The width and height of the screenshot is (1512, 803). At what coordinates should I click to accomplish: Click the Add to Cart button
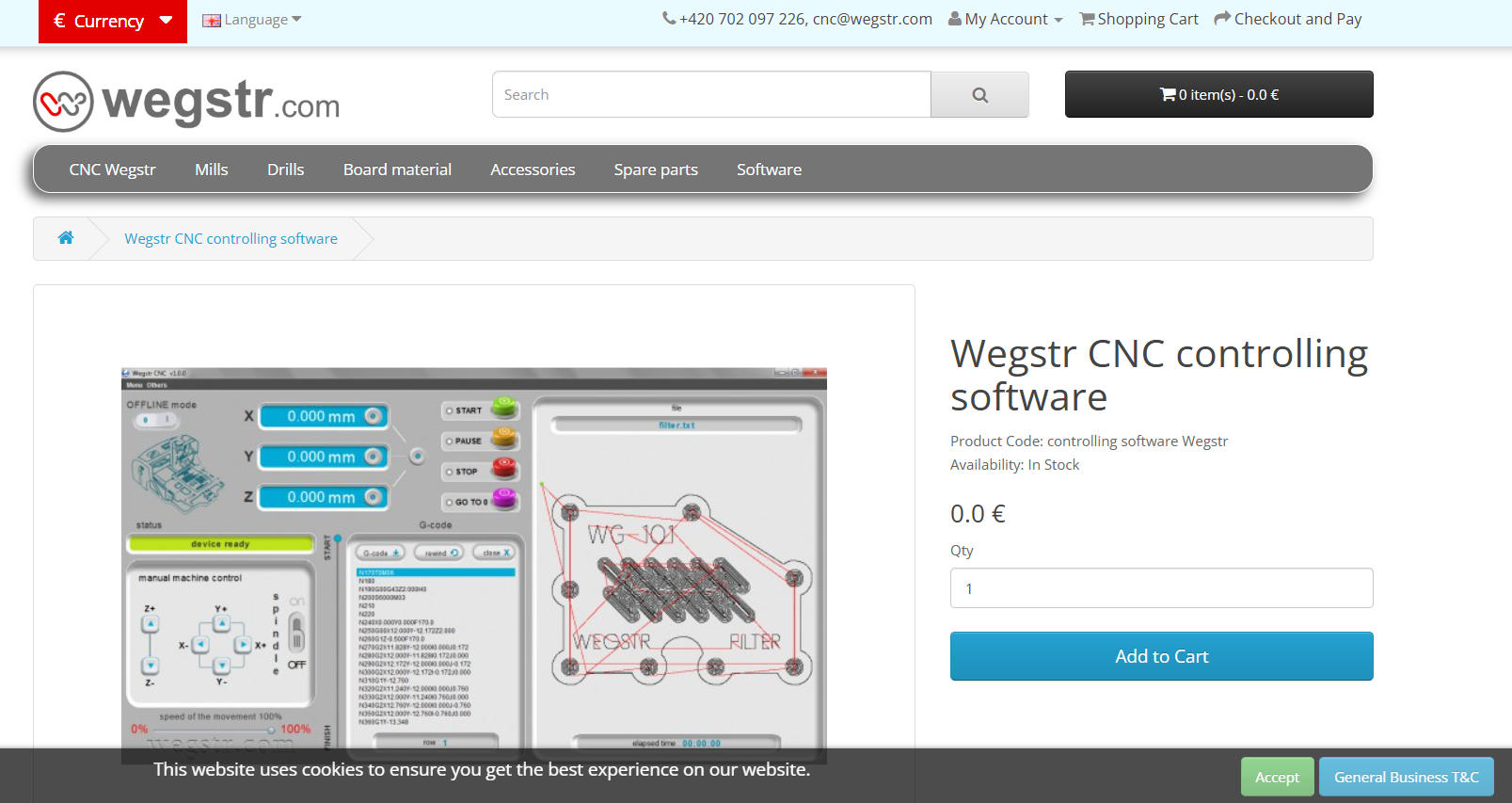click(1161, 656)
